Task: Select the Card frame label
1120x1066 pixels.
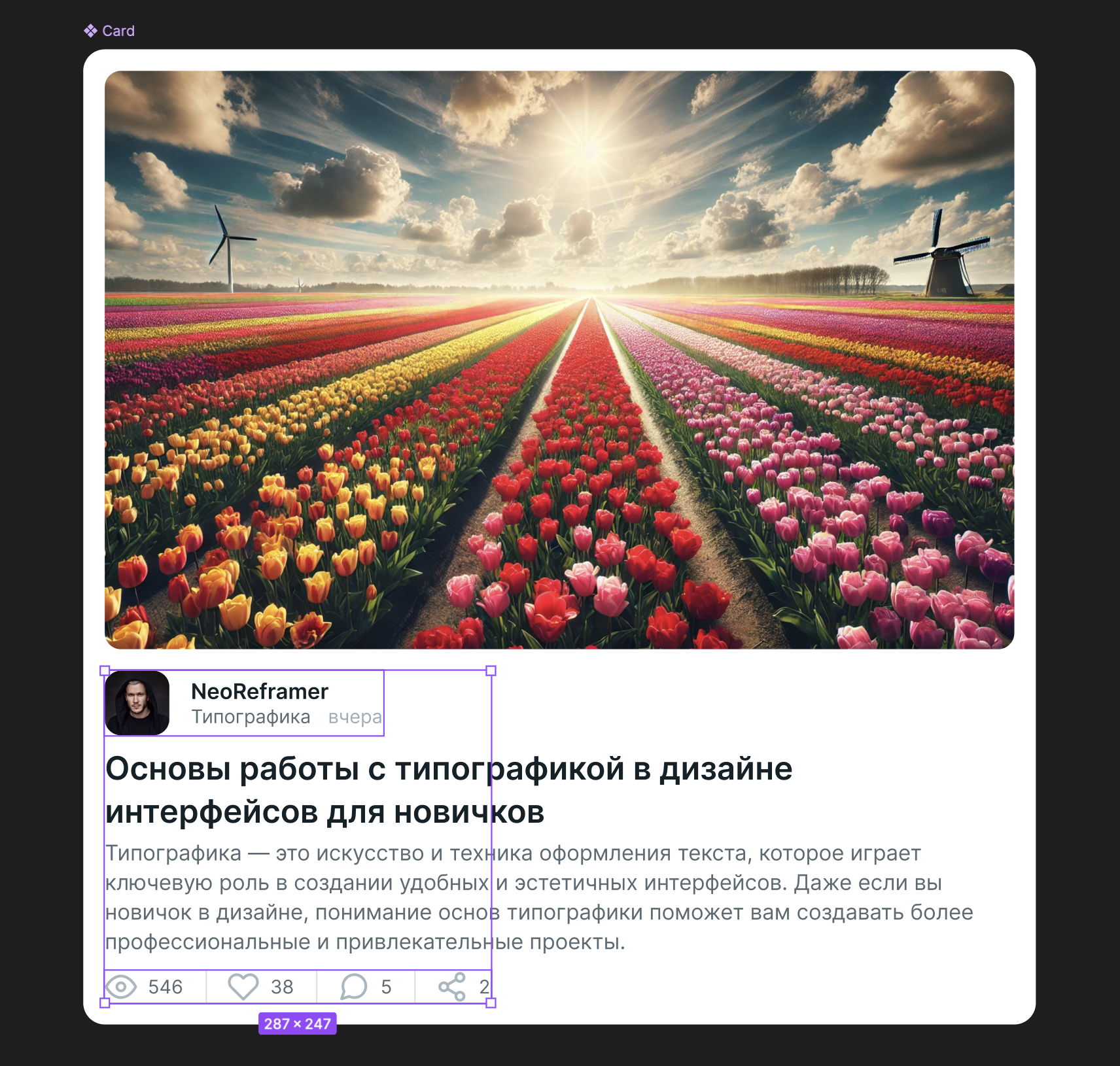Action: [x=118, y=31]
